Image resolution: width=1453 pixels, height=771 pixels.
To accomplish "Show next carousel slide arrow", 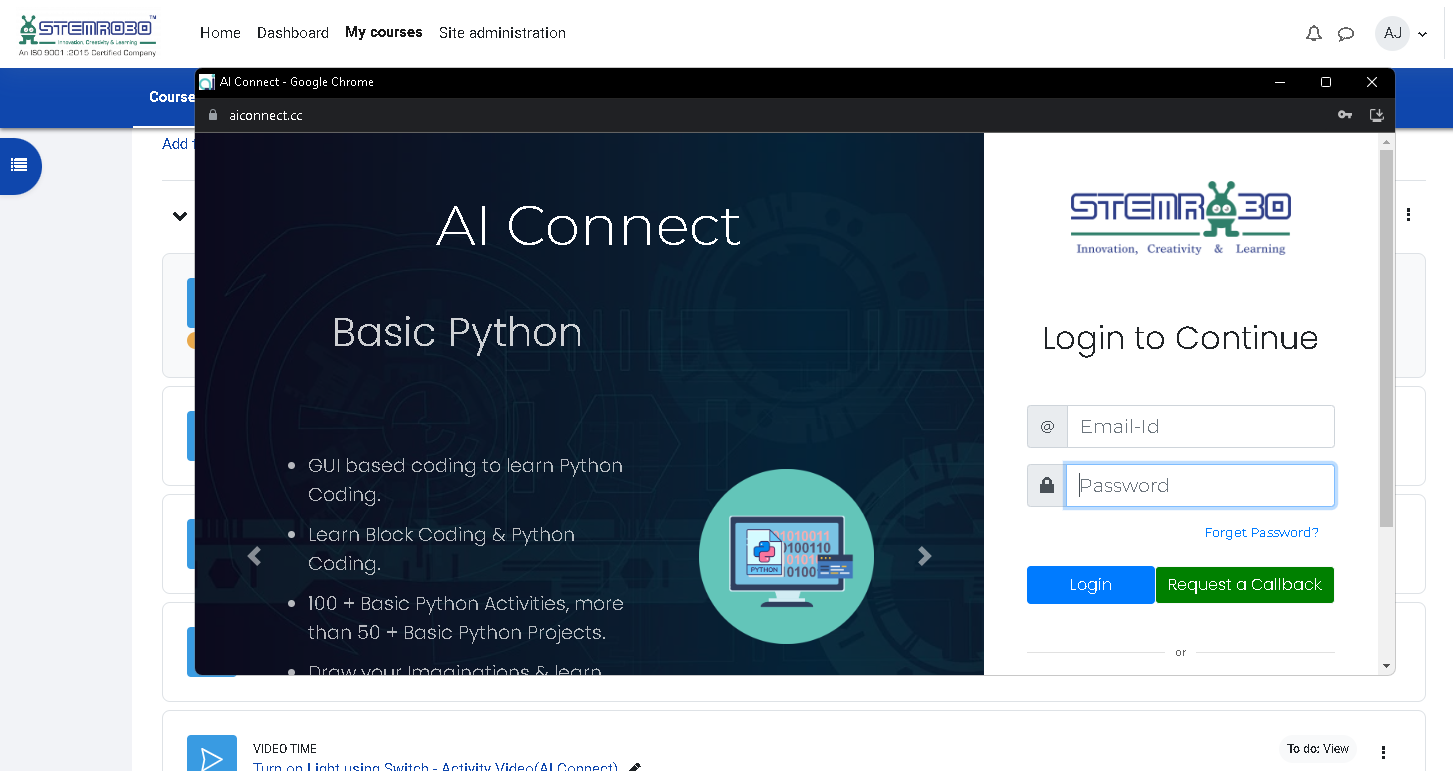I will point(925,556).
